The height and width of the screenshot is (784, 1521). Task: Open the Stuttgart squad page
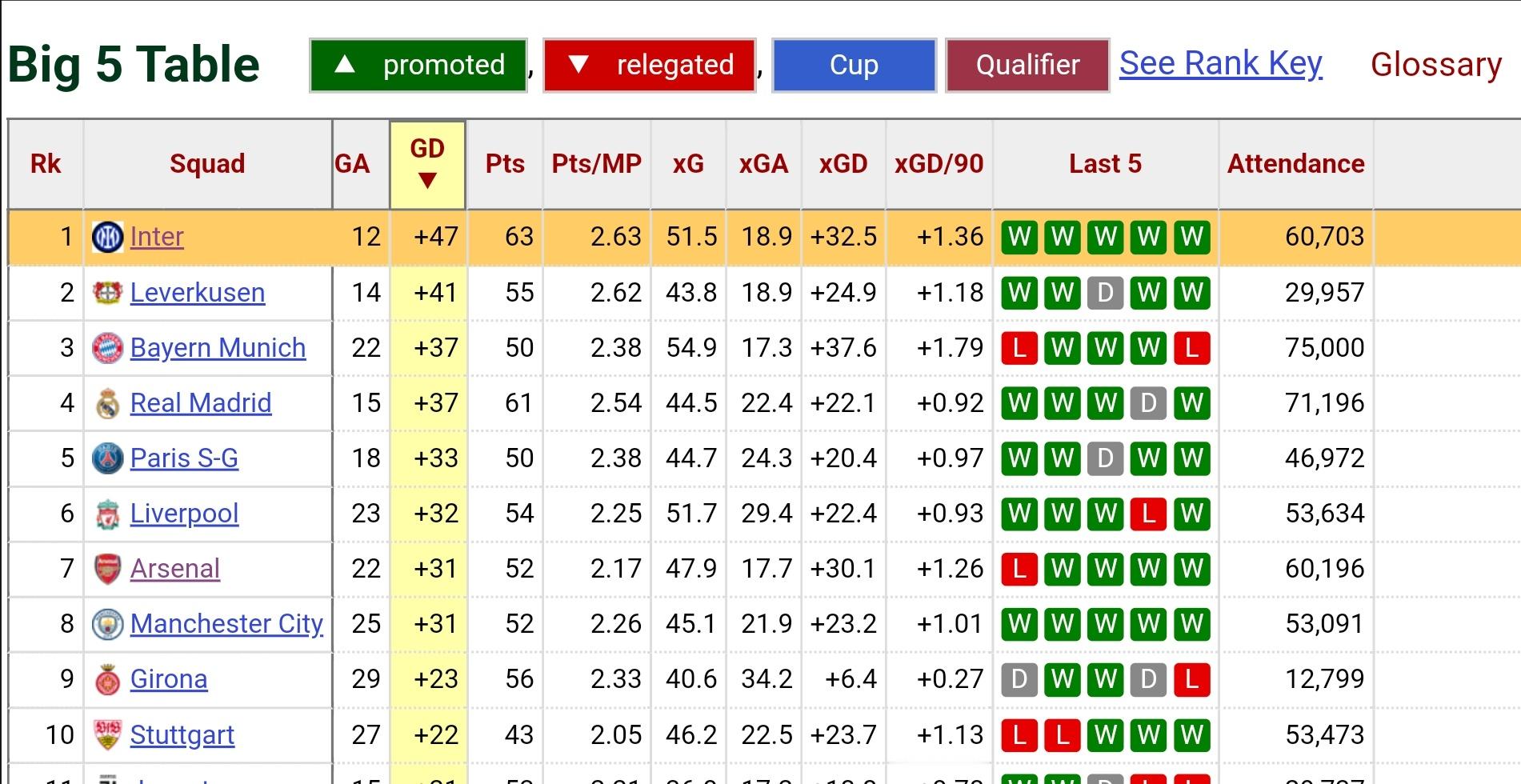(182, 734)
